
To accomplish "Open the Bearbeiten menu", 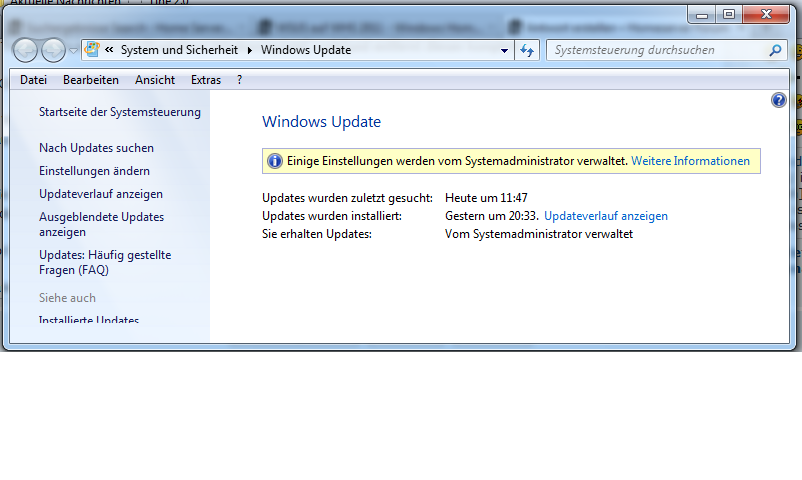I will (91, 80).
